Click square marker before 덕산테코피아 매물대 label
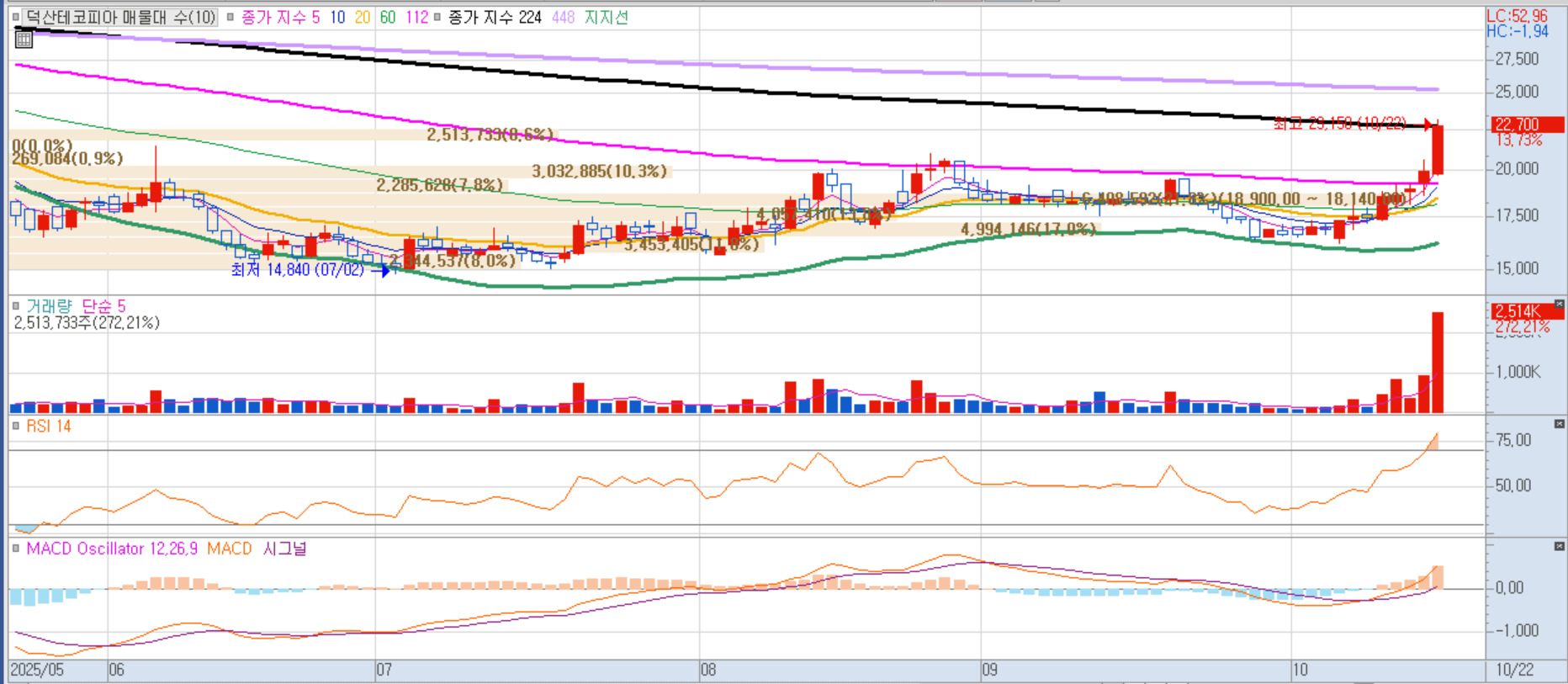This screenshot has height=684, width=1568. 16,17
